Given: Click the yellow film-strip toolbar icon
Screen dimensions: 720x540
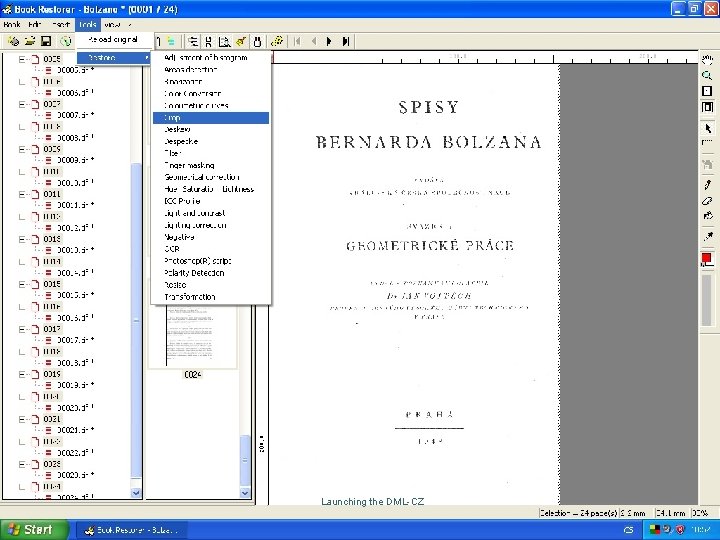Looking at the screenshot, I should point(277,41).
